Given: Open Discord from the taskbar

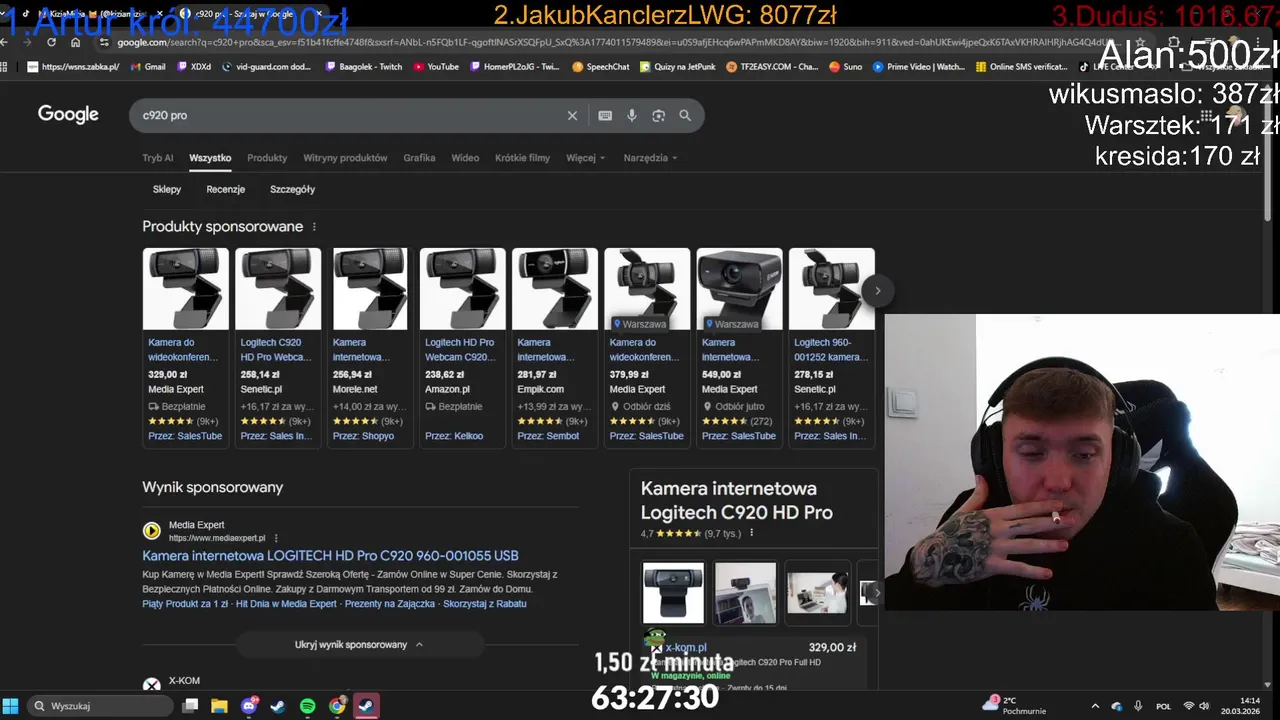Looking at the screenshot, I should pyautogui.click(x=249, y=706).
